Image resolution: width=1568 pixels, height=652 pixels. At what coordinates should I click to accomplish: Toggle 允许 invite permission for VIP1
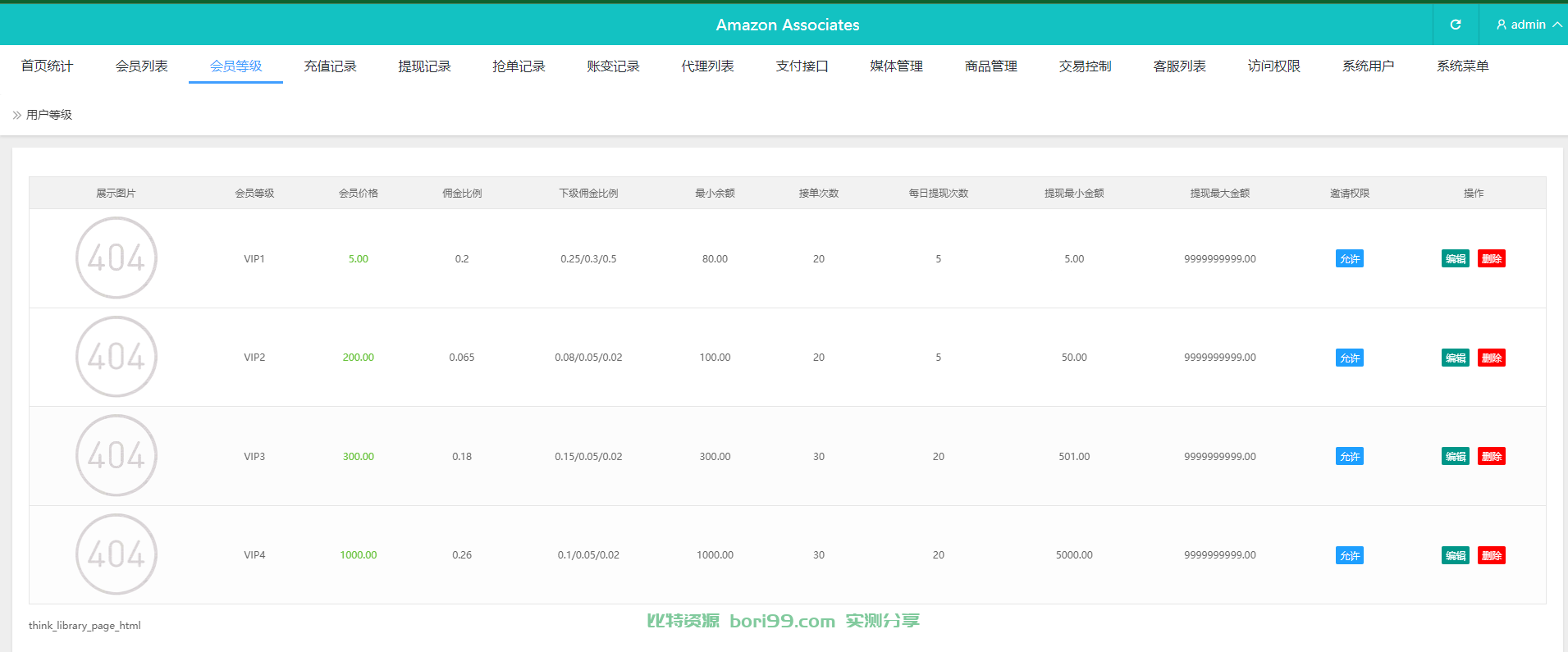1350,258
